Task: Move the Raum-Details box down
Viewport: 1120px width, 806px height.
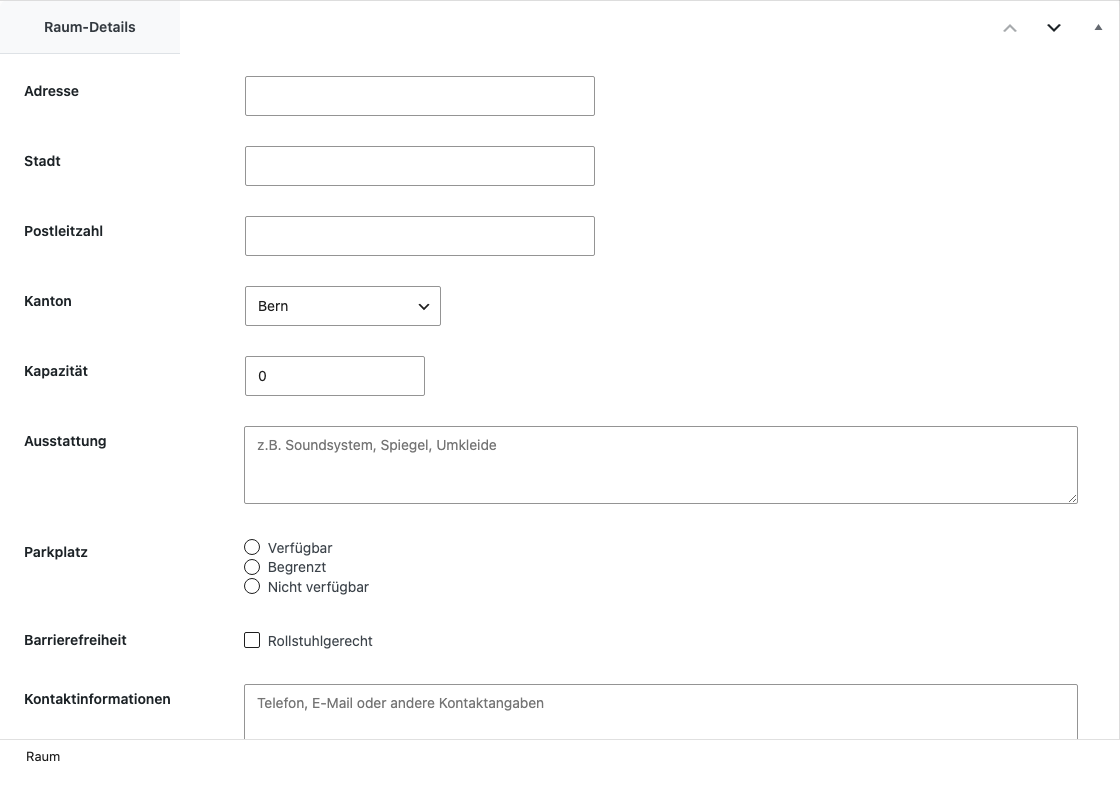Action: [1054, 28]
